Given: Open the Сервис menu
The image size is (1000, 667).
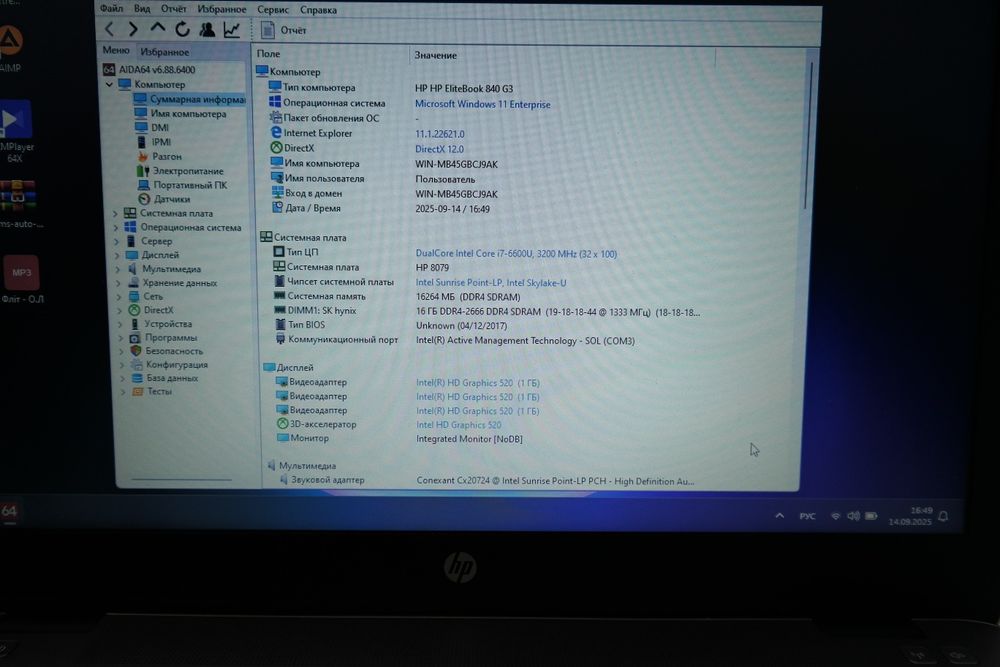Looking at the screenshot, I should click(273, 10).
